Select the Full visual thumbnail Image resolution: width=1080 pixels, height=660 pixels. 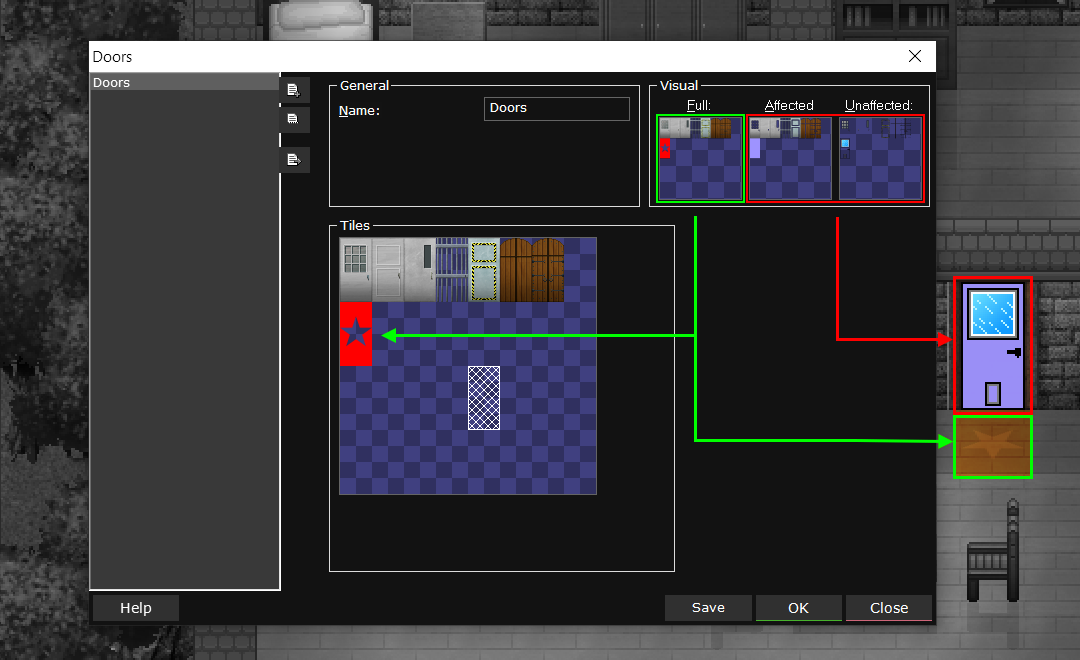coord(700,158)
